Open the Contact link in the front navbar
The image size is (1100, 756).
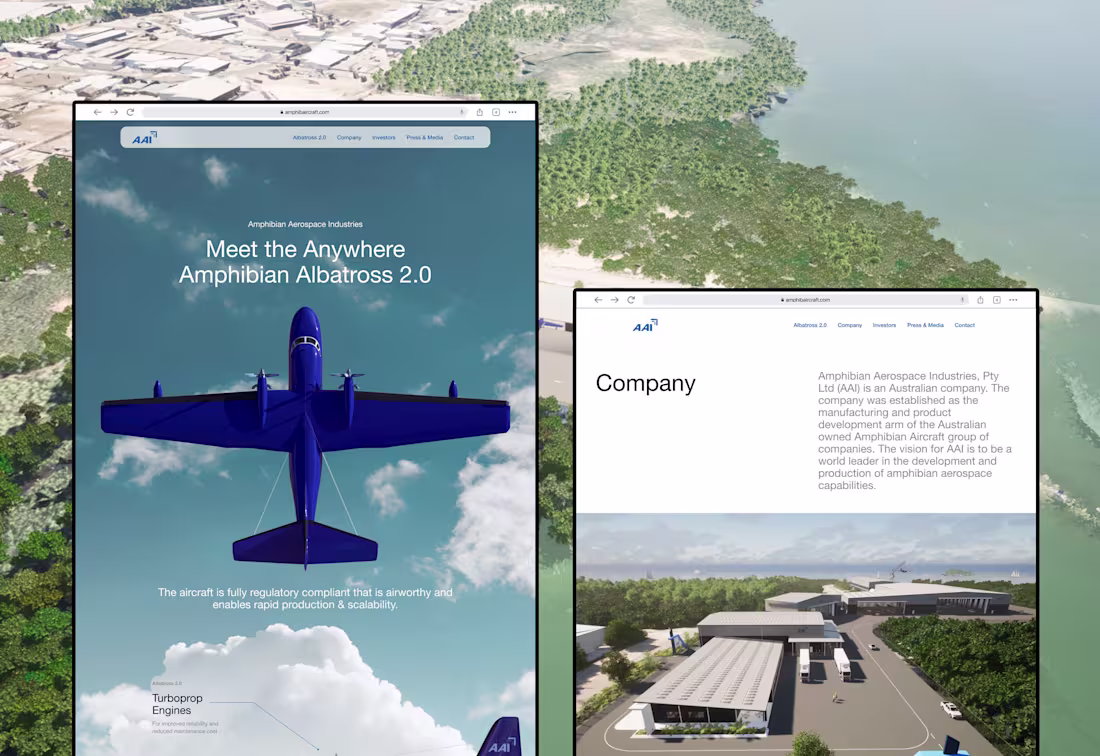click(x=464, y=137)
